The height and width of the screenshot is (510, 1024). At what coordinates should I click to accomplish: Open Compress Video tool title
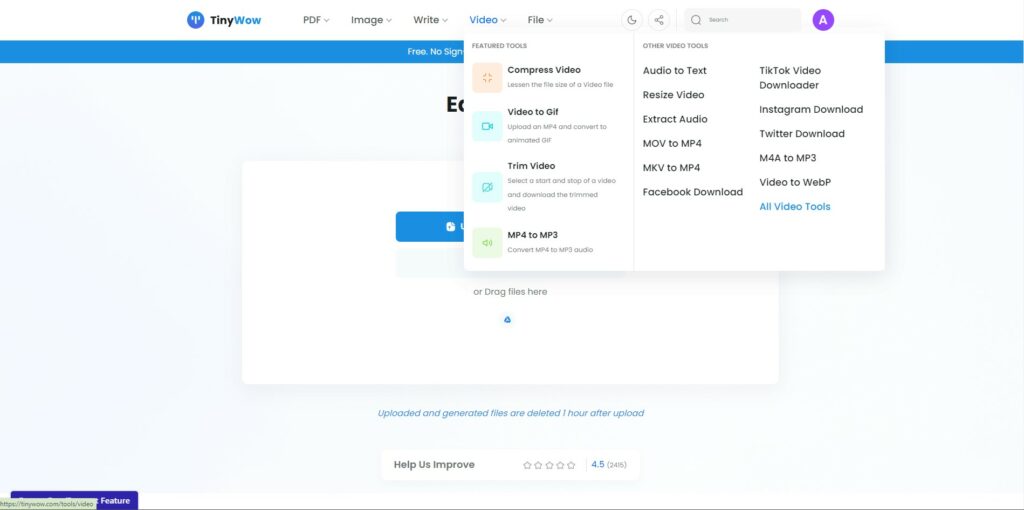coord(544,70)
